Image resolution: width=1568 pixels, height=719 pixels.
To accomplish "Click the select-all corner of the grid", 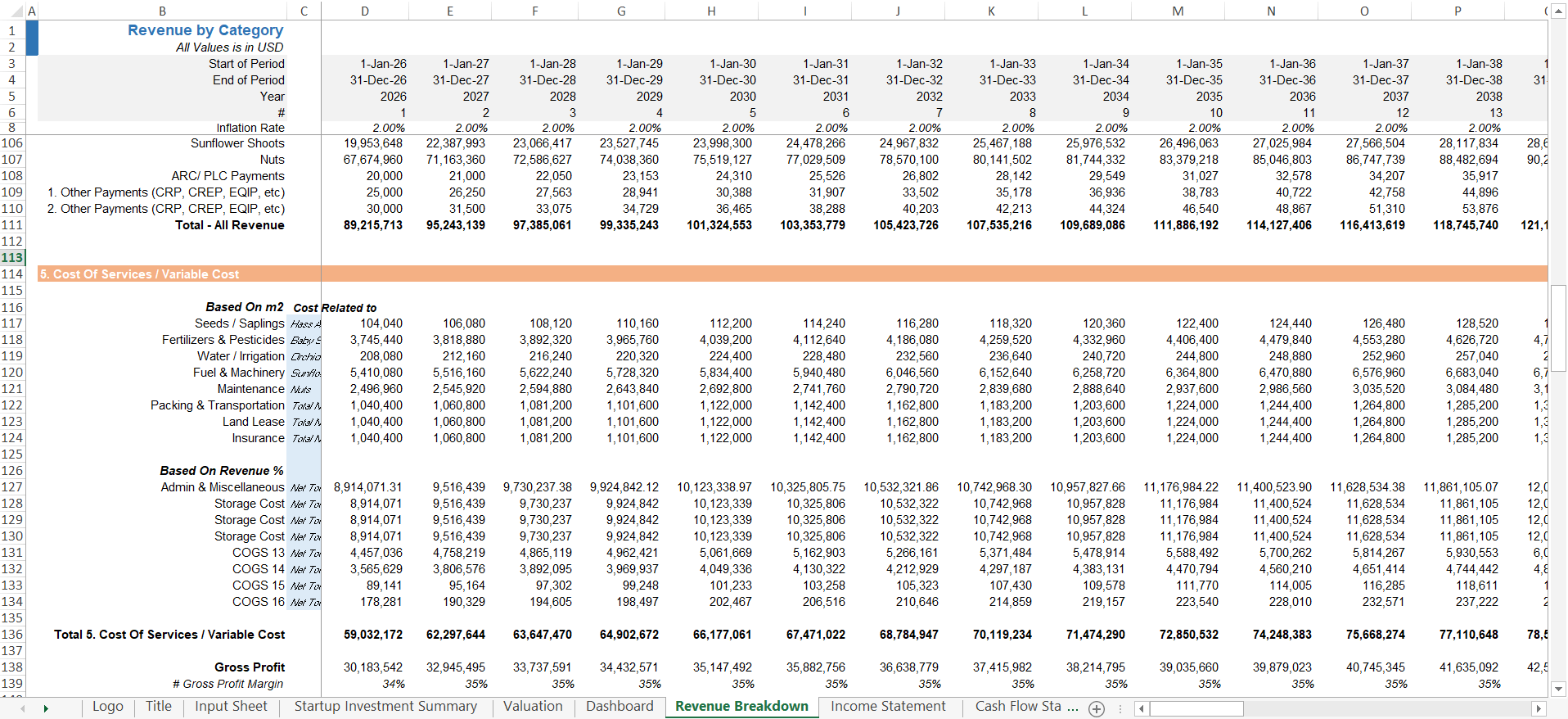I will [11, 11].
